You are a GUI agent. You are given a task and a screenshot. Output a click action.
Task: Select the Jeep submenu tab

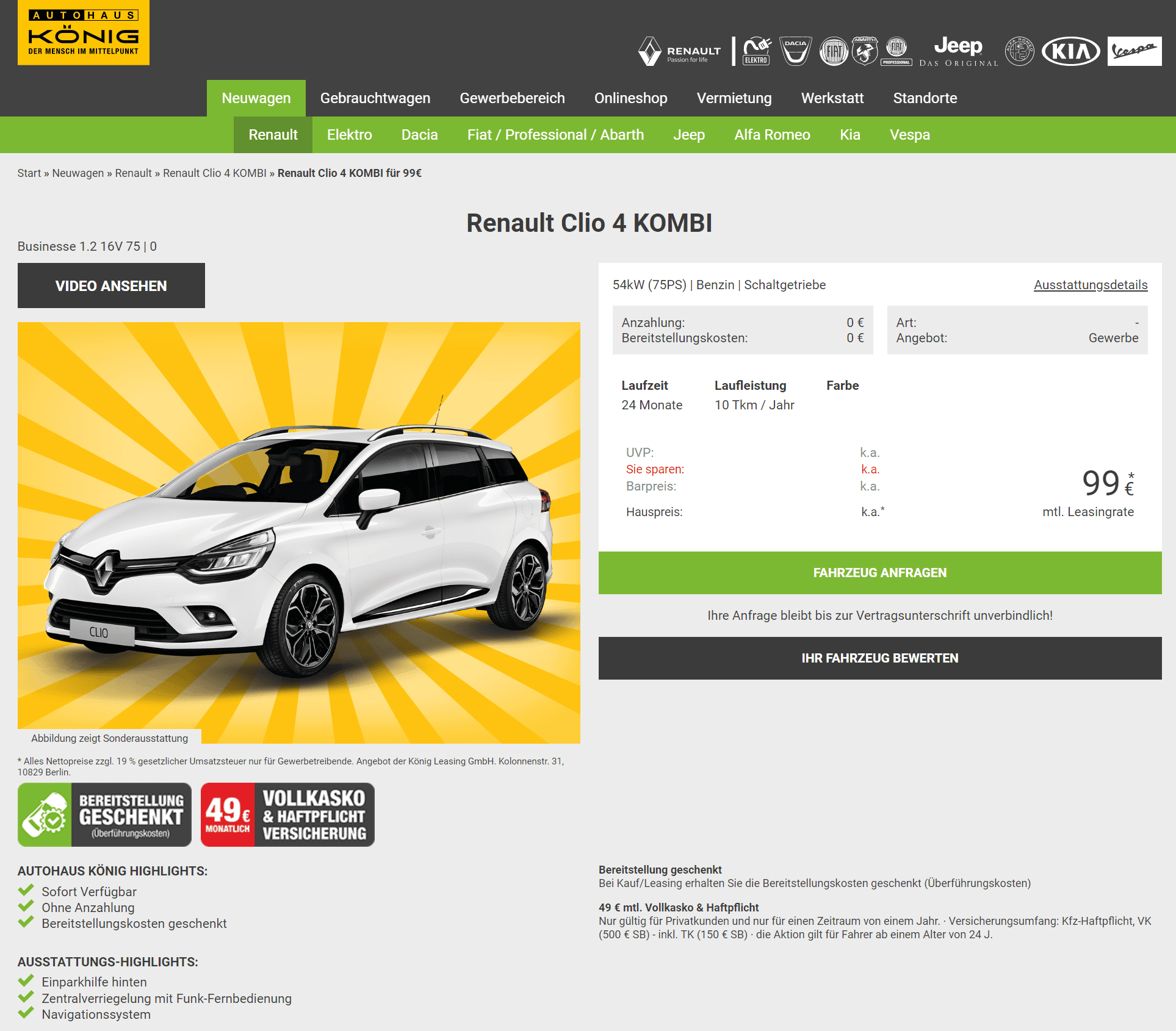pyautogui.click(x=689, y=135)
